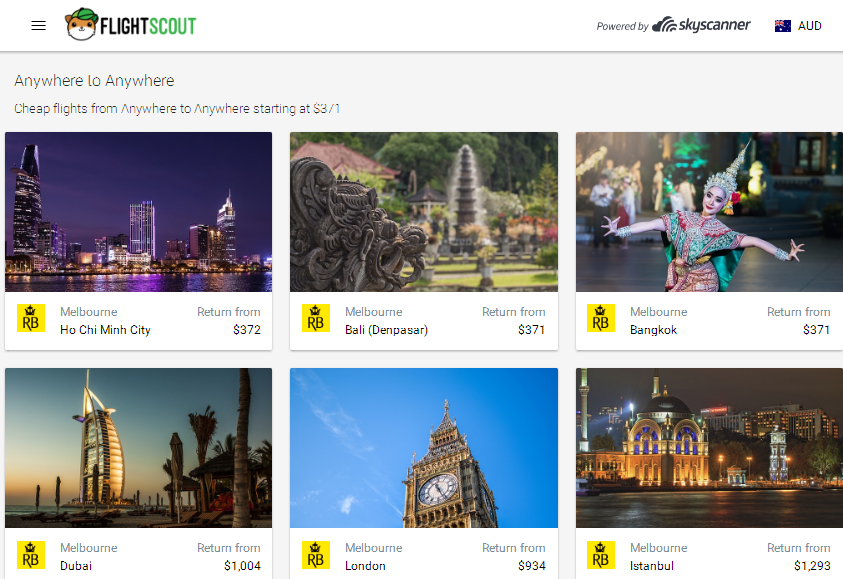Click the $372 return price
The height and width of the screenshot is (579, 843).
pos(247,330)
